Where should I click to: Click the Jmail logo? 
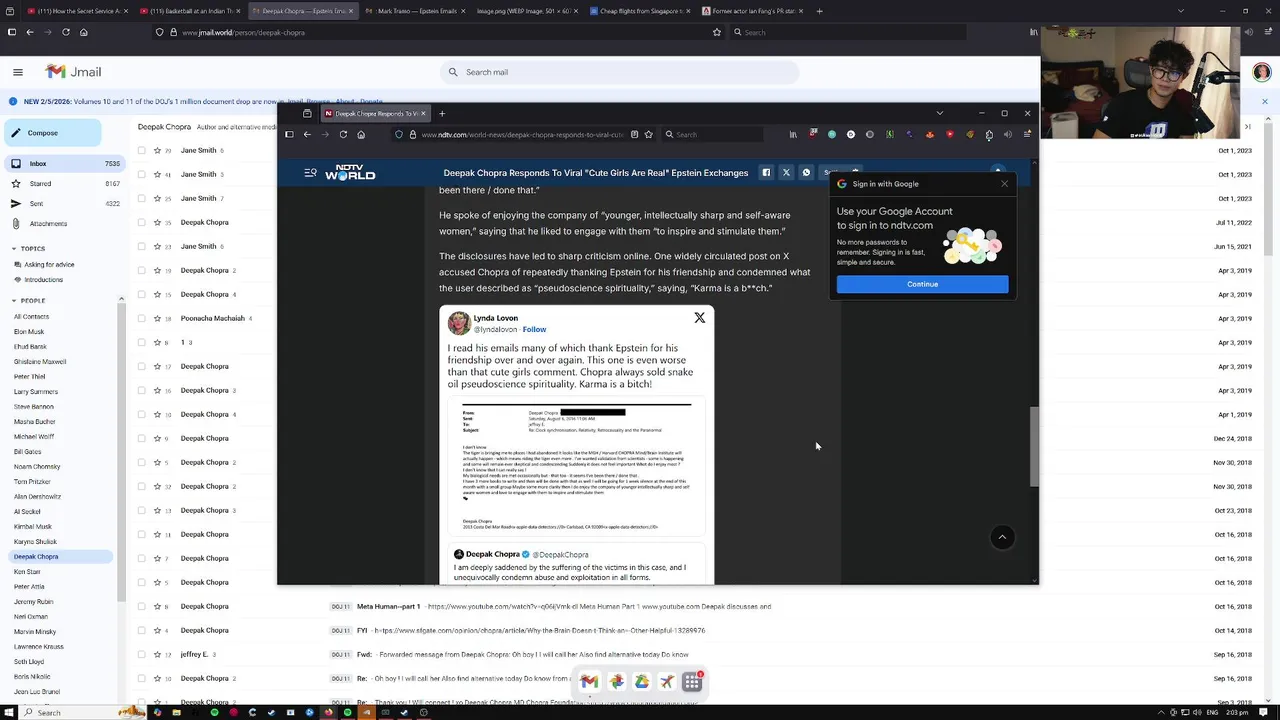[73, 72]
